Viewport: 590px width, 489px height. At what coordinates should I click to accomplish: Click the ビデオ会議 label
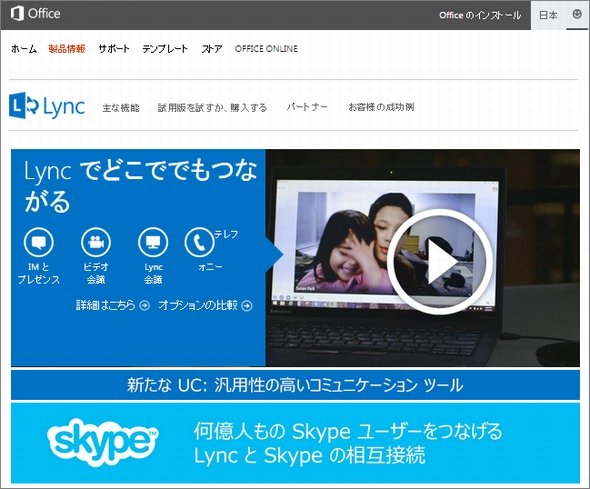pyautogui.click(x=96, y=273)
